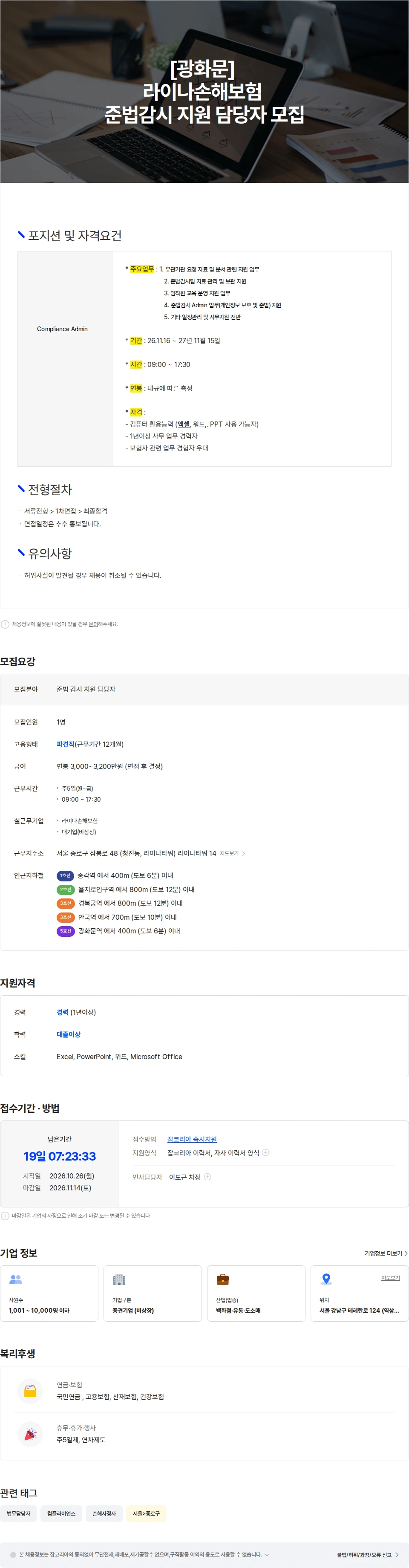Open 지도보기 in 위치 card
409x1568 pixels.
391,1278
